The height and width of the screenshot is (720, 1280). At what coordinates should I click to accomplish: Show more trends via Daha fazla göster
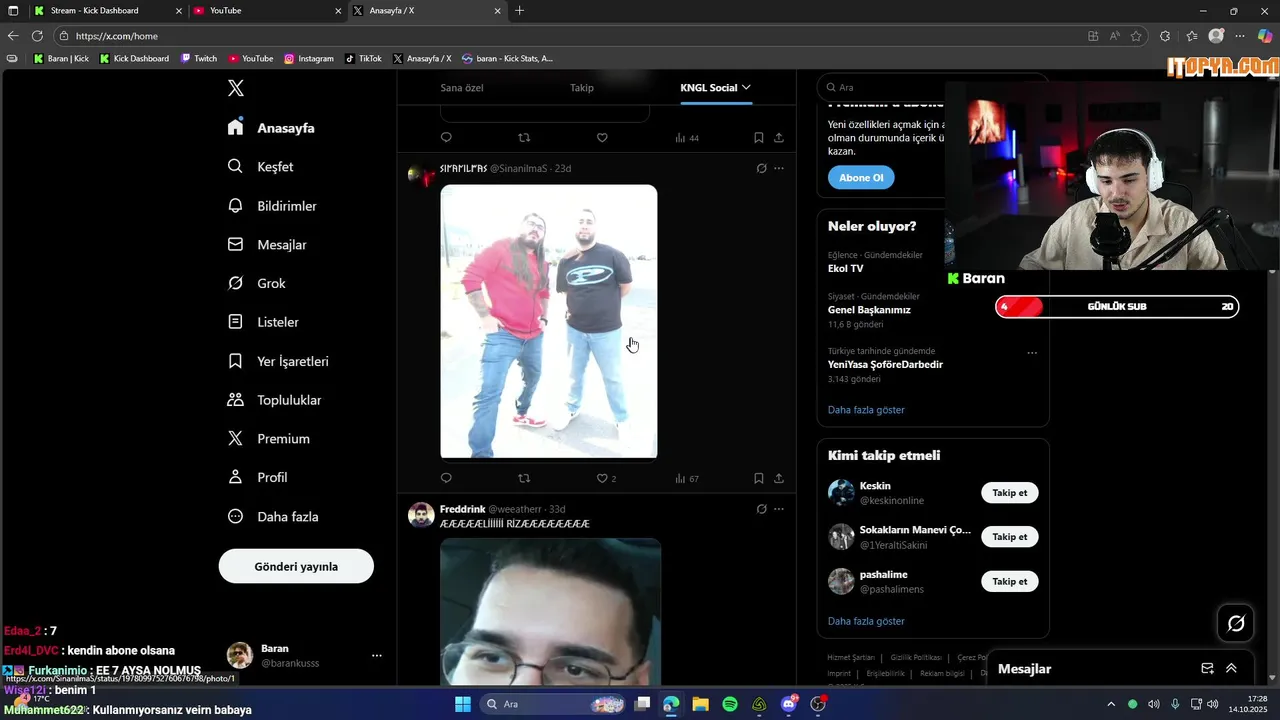click(866, 410)
